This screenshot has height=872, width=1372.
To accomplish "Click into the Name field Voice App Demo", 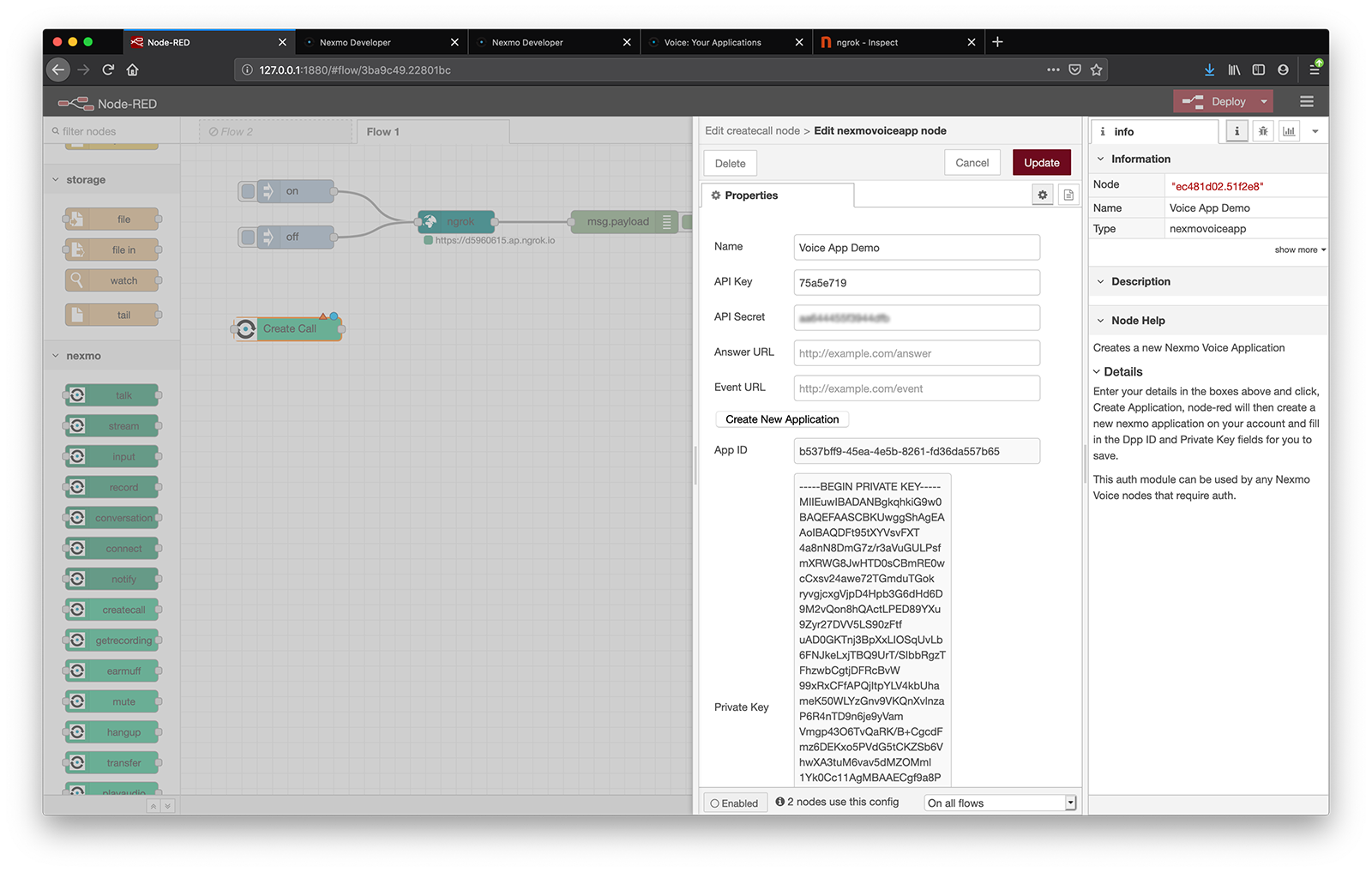I will coord(917,248).
